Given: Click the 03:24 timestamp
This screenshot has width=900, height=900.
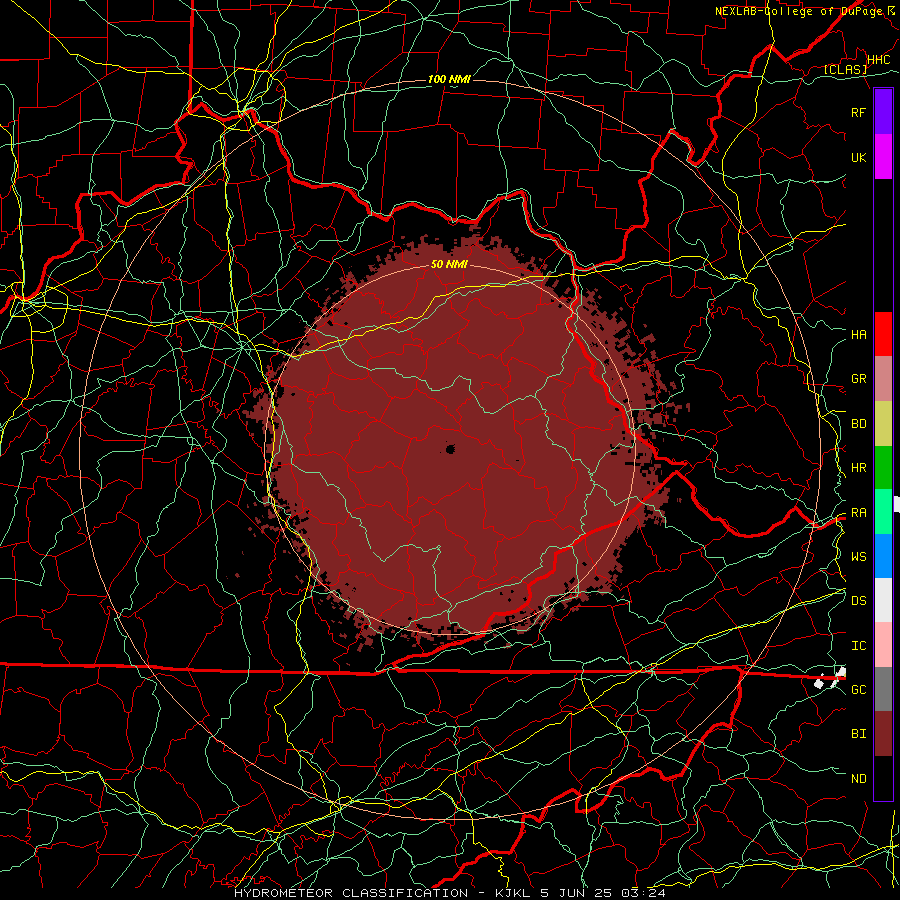Looking at the screenshot, I should [x=645, y=893].
